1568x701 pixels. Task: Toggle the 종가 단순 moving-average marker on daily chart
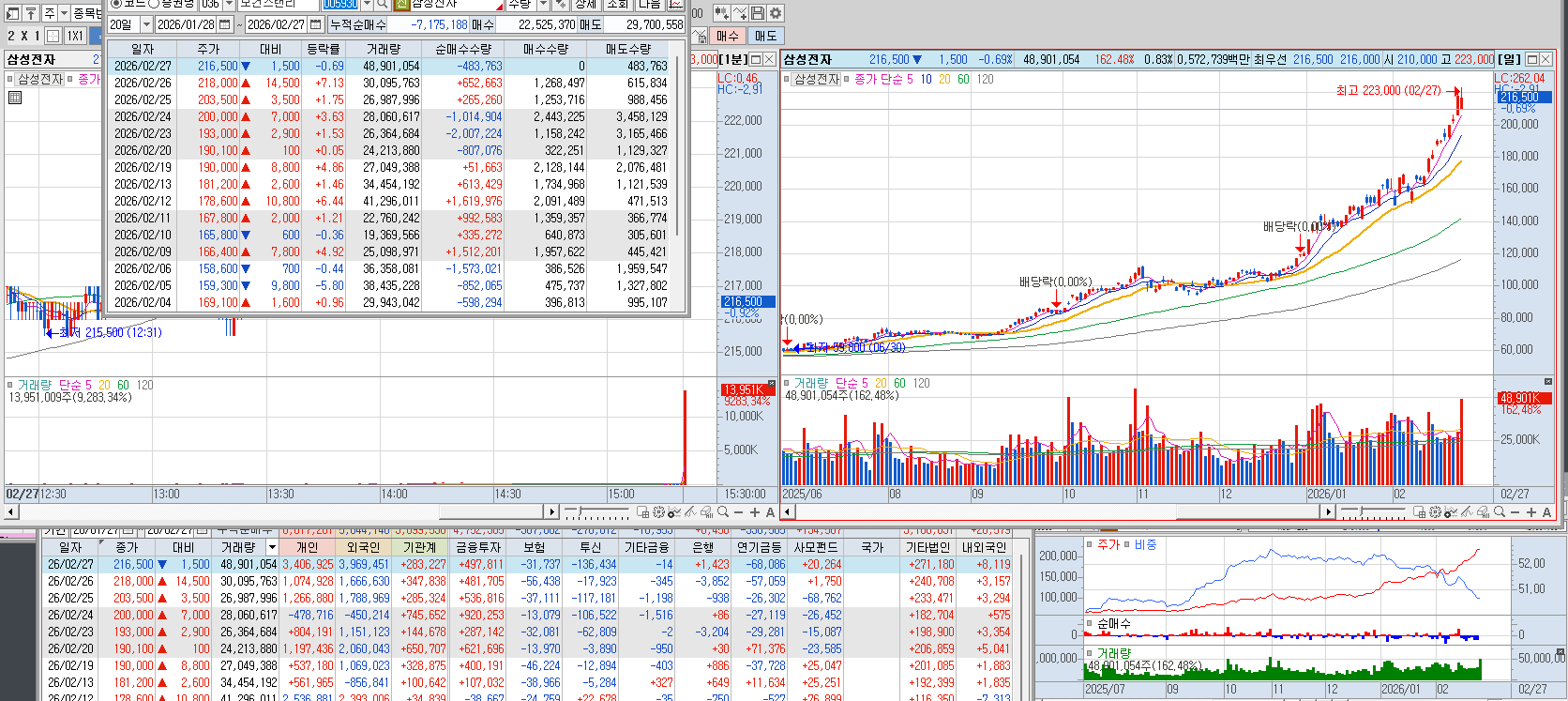click(x=846, y=79)
